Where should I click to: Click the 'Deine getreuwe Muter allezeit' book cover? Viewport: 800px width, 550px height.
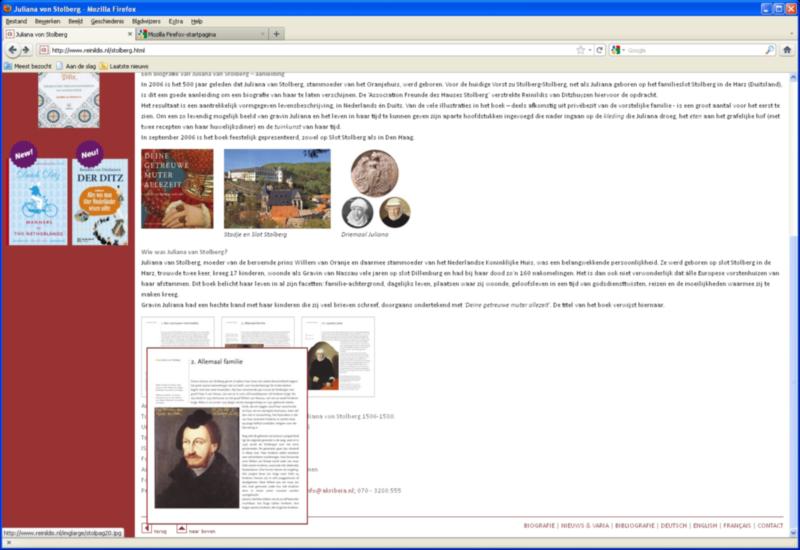177,188
